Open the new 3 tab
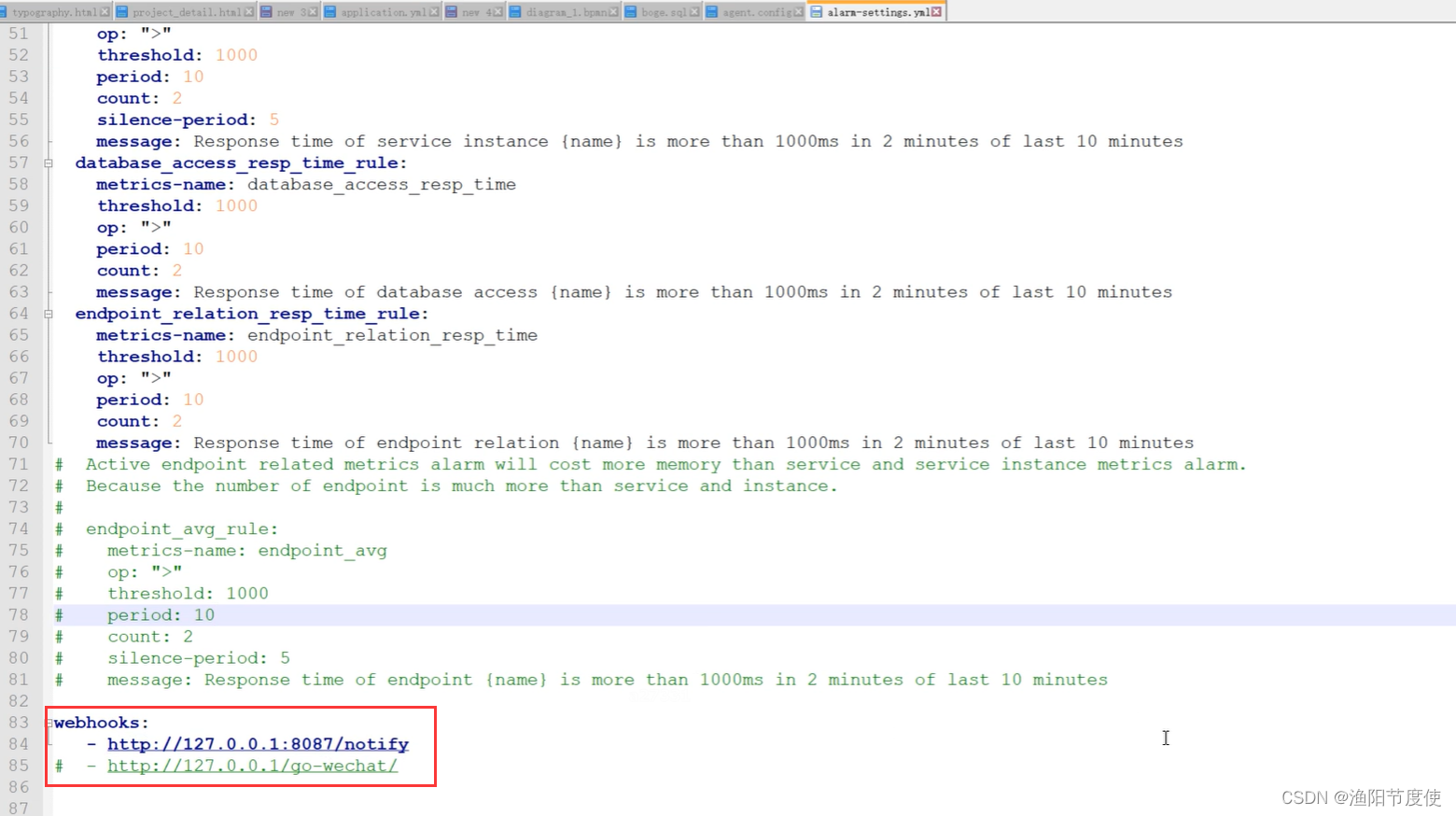This screenshot has height=816, width=1456. click(289, 11)
